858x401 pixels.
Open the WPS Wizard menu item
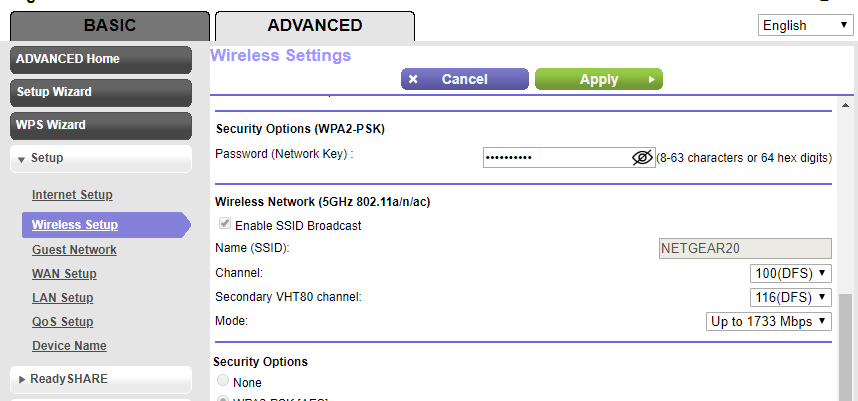[x=100, y=125]
